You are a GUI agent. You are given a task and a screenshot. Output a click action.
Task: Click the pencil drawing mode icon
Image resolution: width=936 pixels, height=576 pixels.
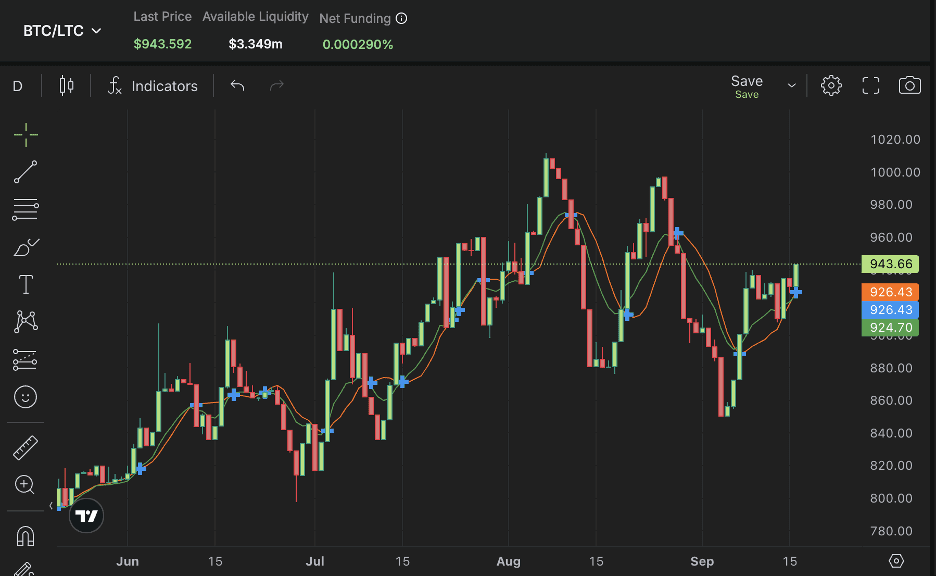point(24,569)
